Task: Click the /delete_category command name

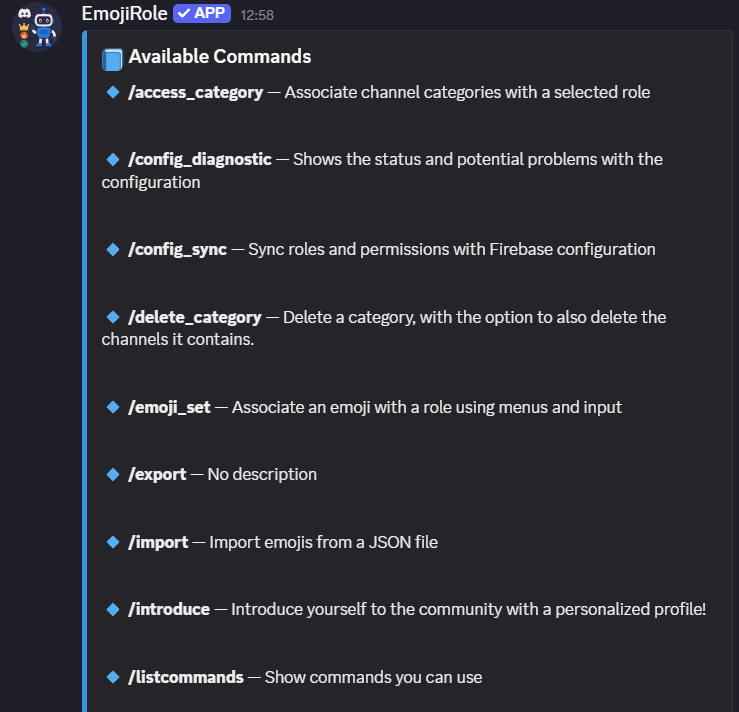Action: (x=195, y=318)
